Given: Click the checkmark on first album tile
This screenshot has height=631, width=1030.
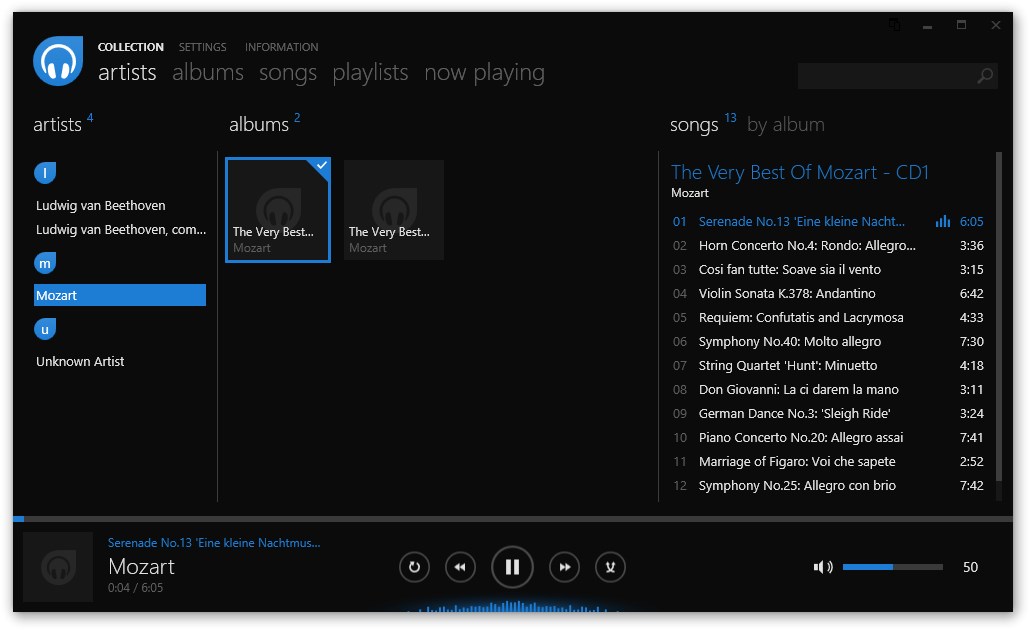Looking at the screenshot, I should tap(321, 165).
